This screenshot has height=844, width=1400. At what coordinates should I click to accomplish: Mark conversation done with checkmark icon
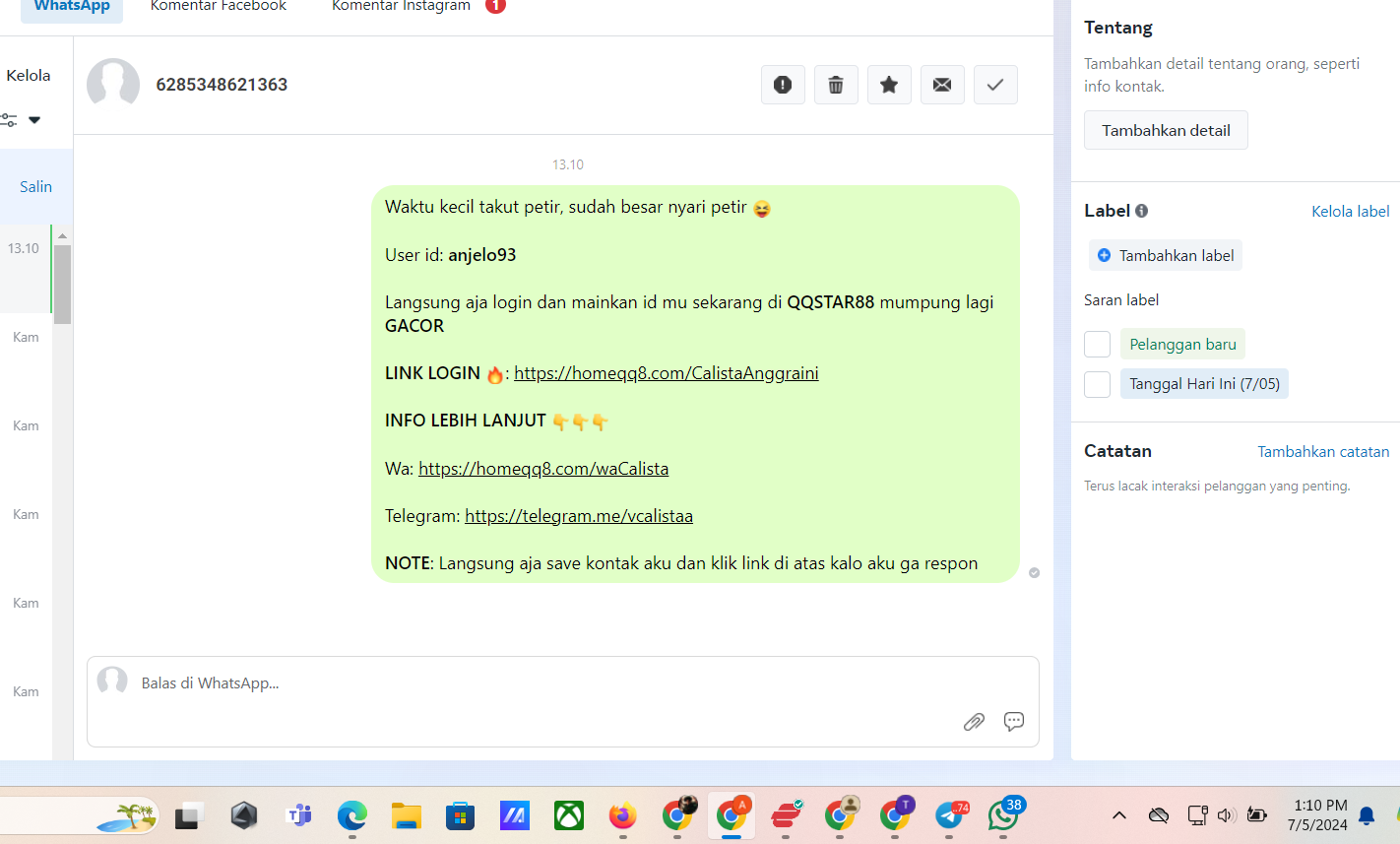point(995,85)
